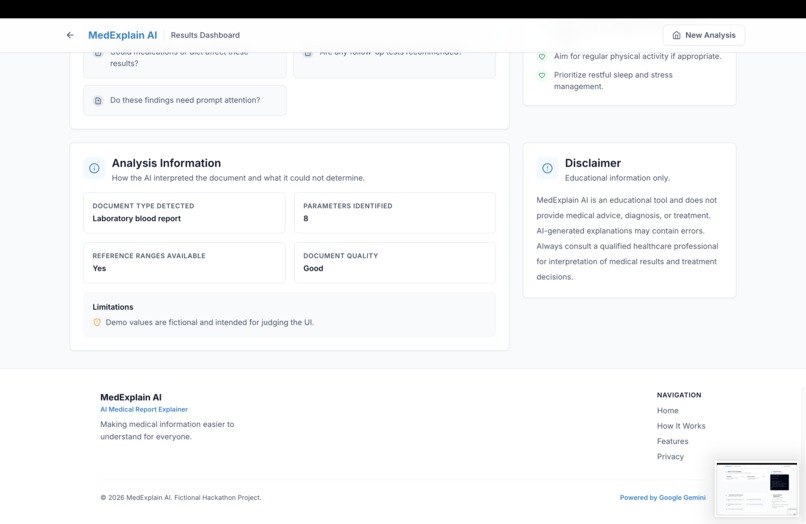Click the Reference Ranges Available 'Yes' value
Screen dimensions: 806x524
(x=99, y=268)
